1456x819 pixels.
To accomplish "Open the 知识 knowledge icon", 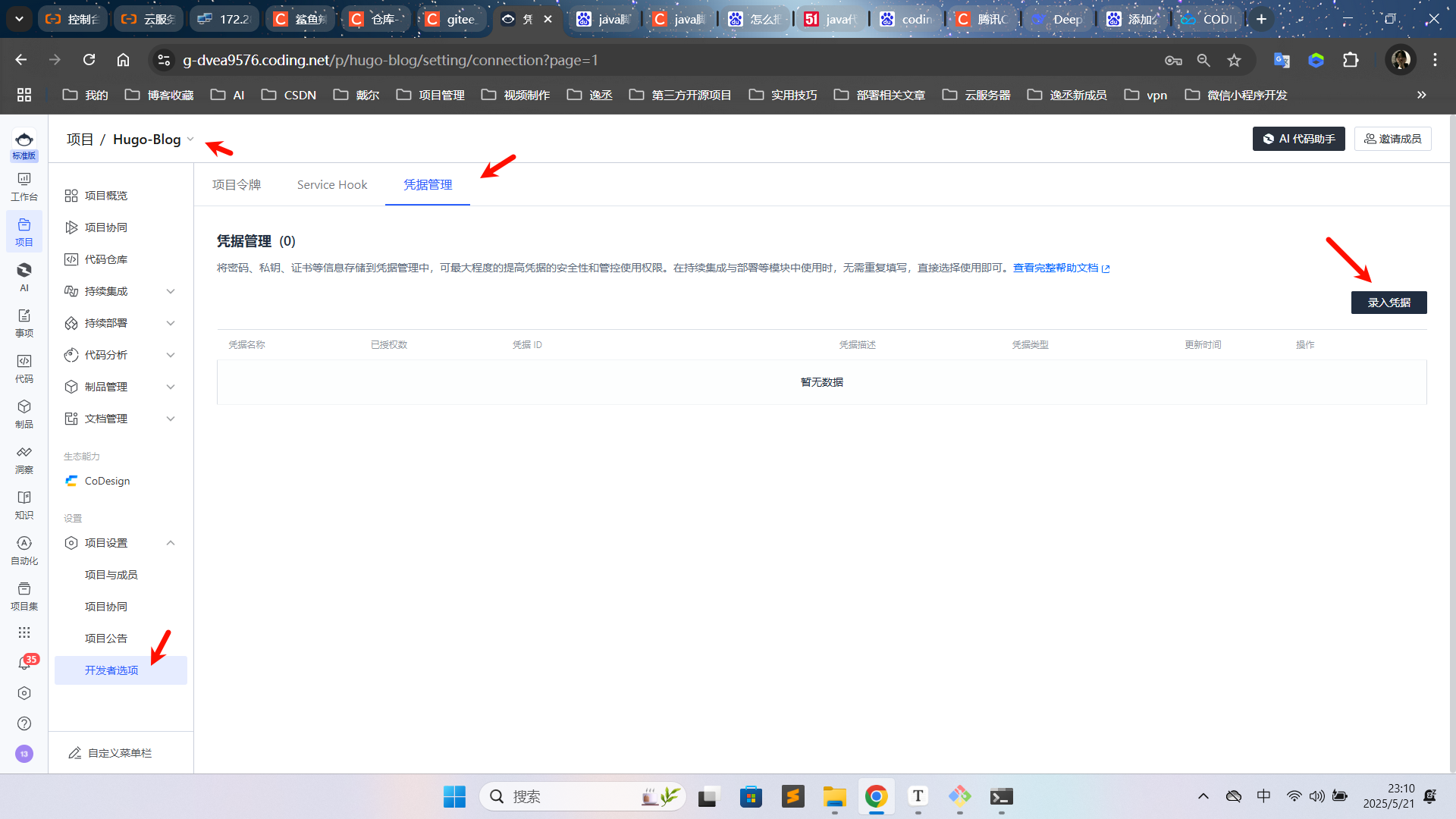I will click(24, 504).
